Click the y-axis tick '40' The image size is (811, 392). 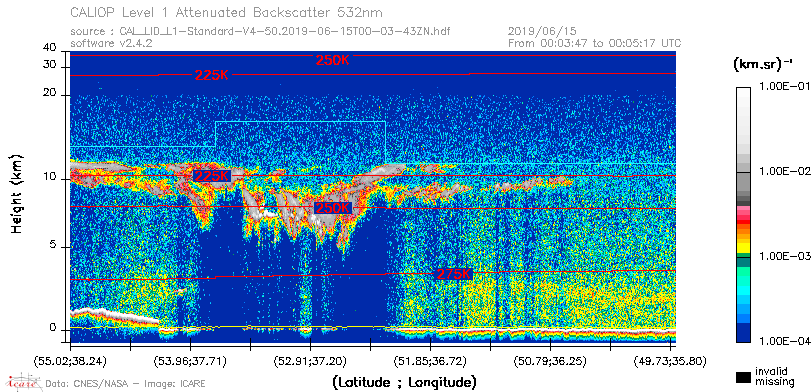(x=50, y=48)
